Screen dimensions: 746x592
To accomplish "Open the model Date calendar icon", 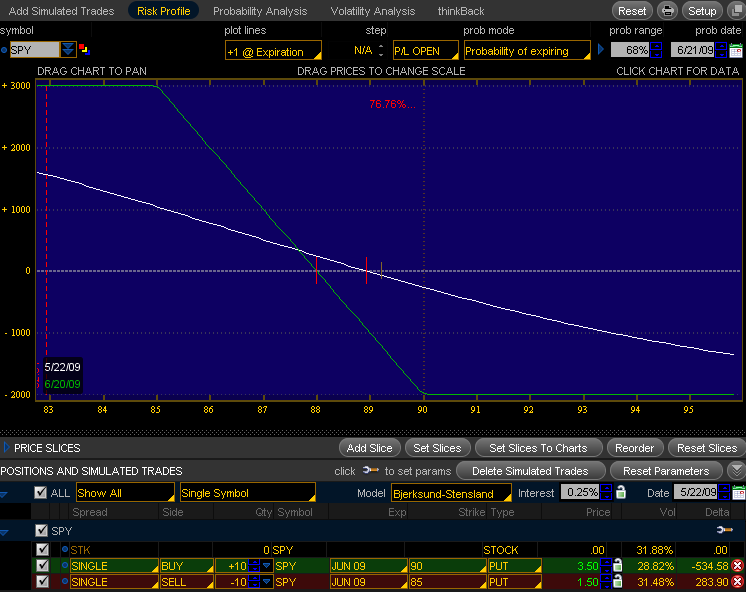I will point(738,493).
